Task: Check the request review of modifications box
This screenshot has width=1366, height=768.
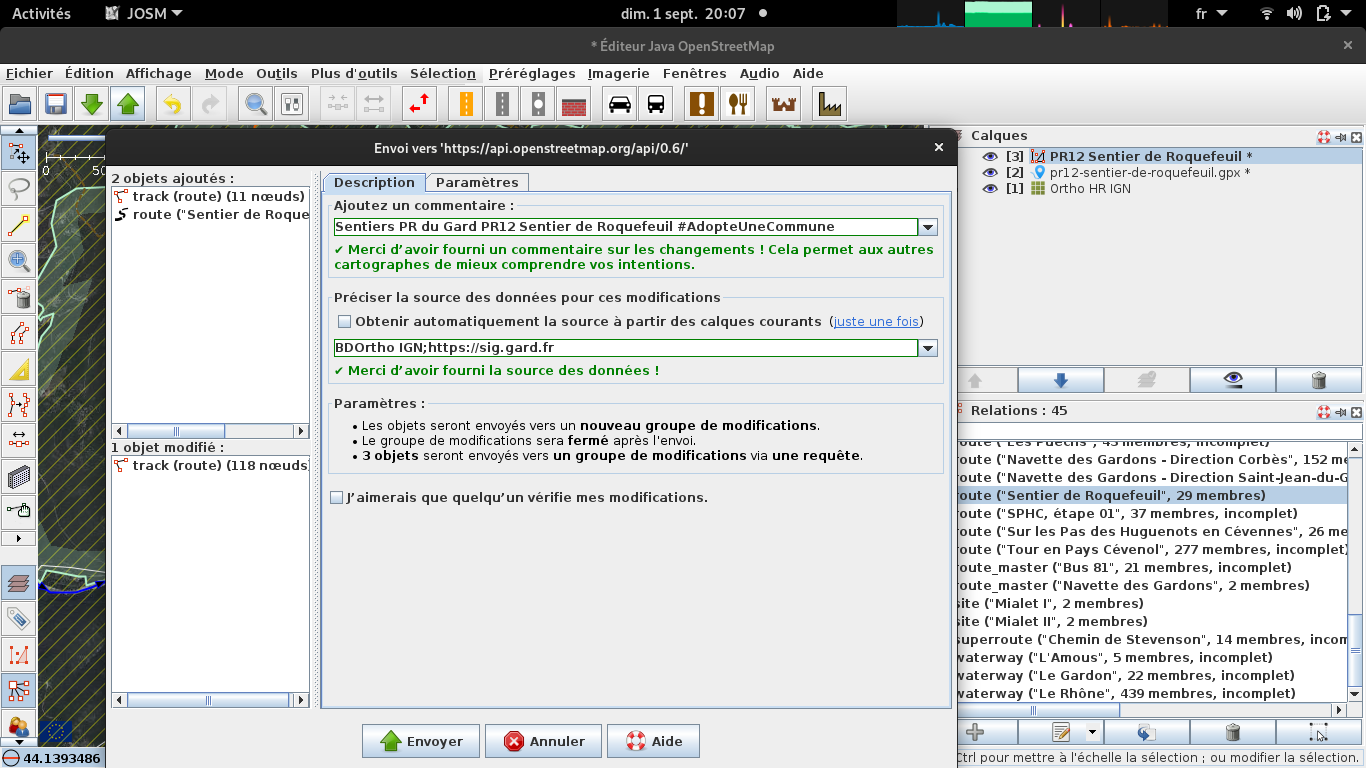Action: pos(337,497)
